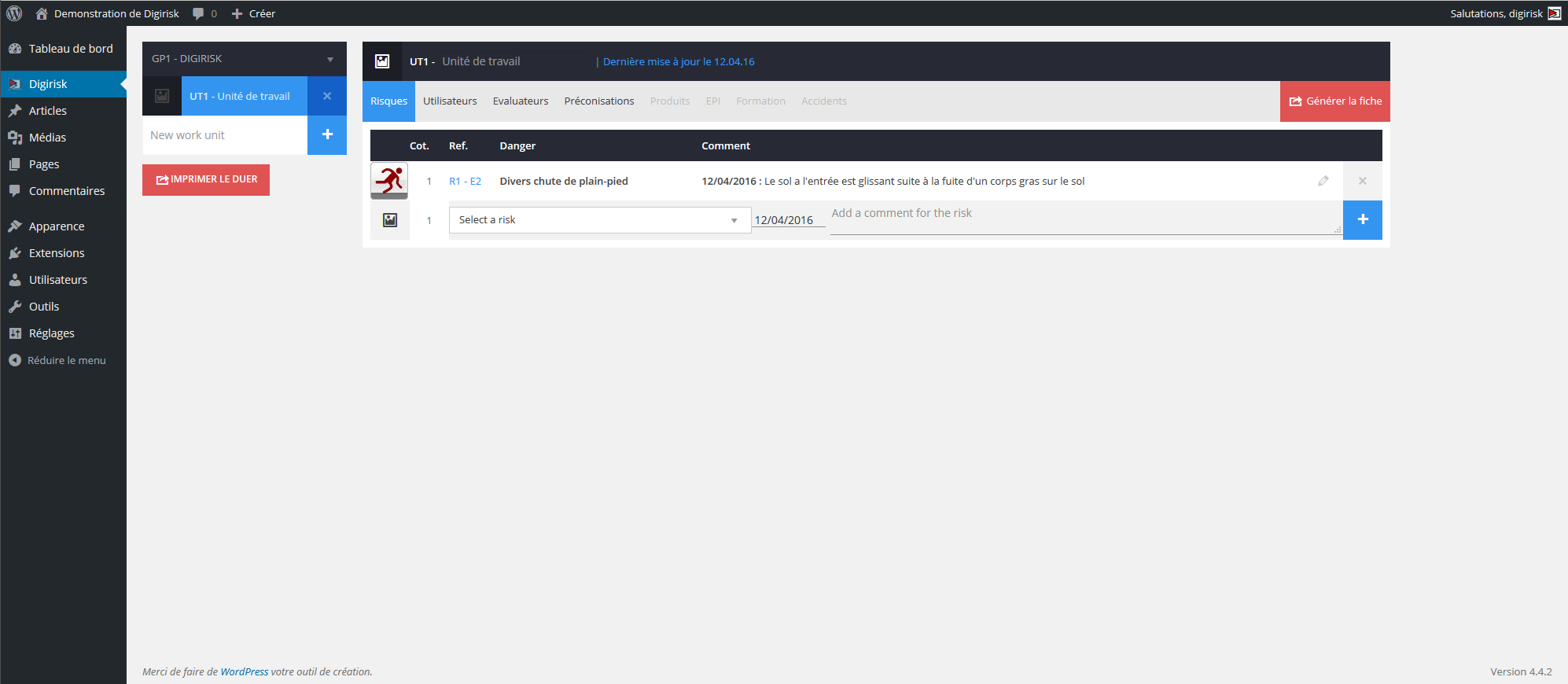Open the Salutations, digirisk account menu

1504,13
